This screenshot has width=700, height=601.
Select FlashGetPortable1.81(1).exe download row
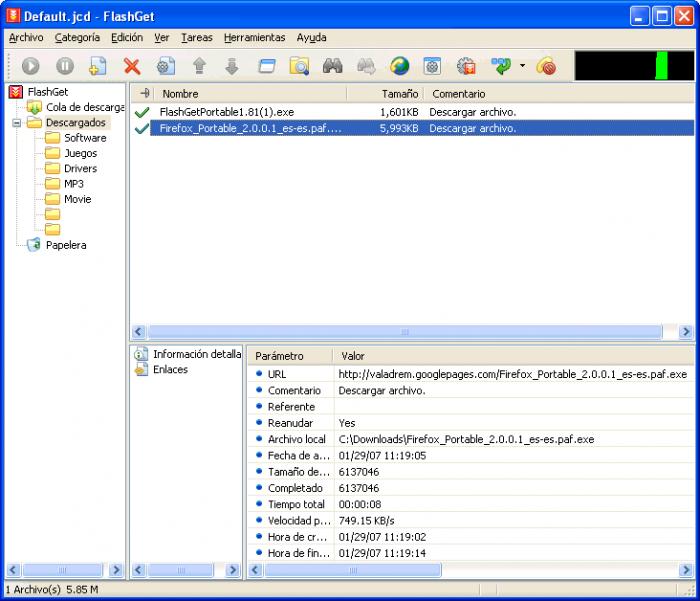click(x=227, y=112)
